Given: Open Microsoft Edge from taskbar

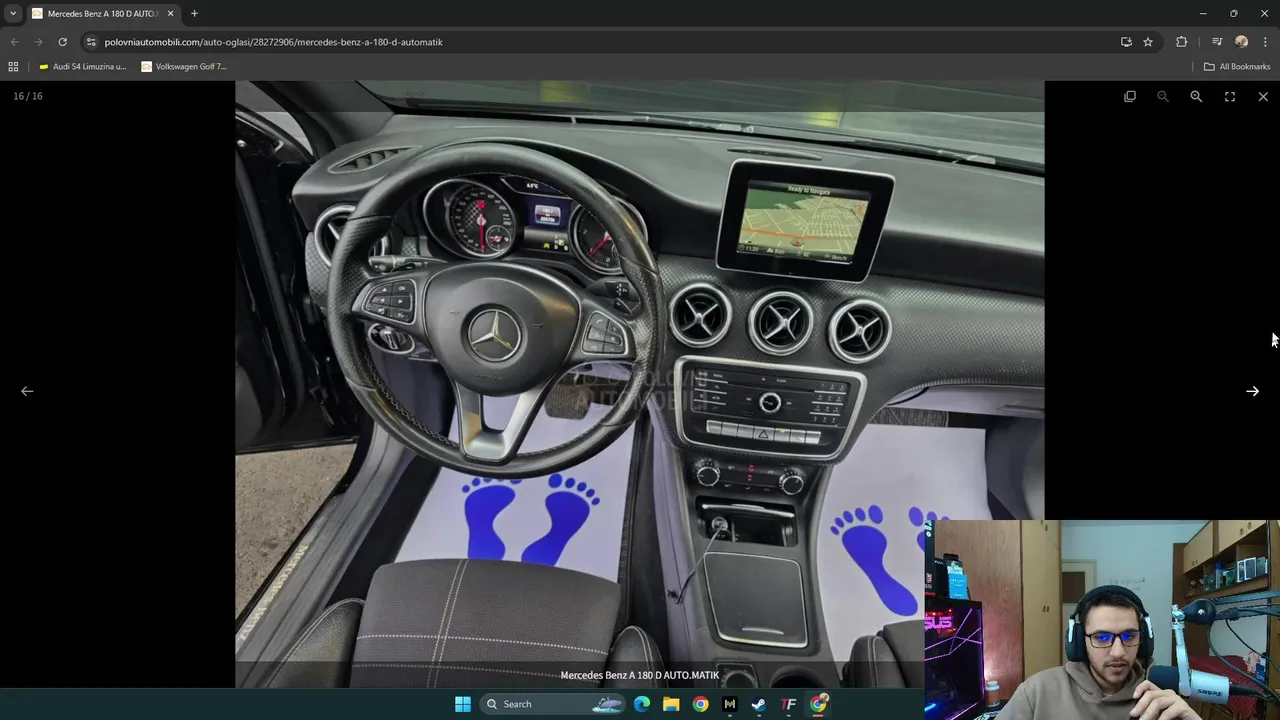Looking at the screenshot, I should click(x=642, y=704).
